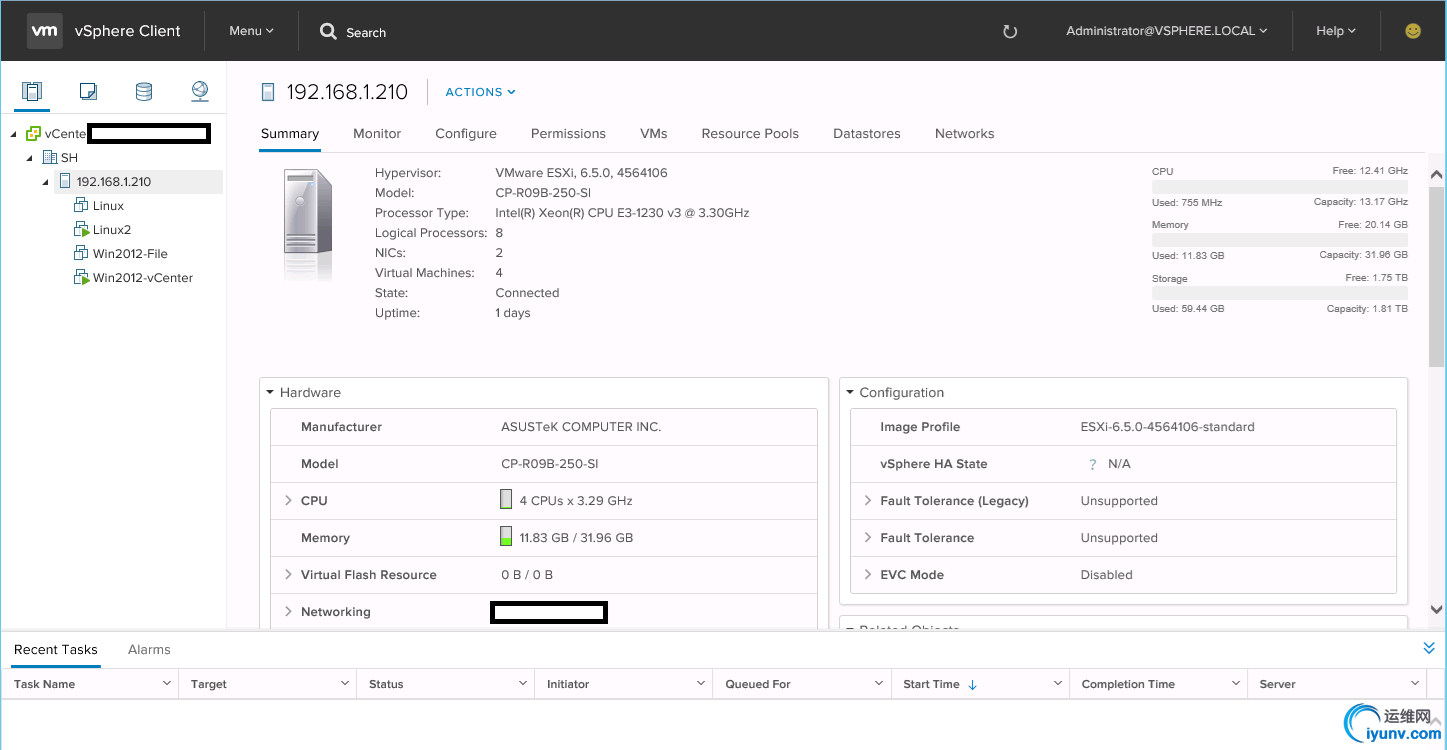Open the Menu dropdown
This screenshot has width=1447, height=750.
(x=251, y=31)
